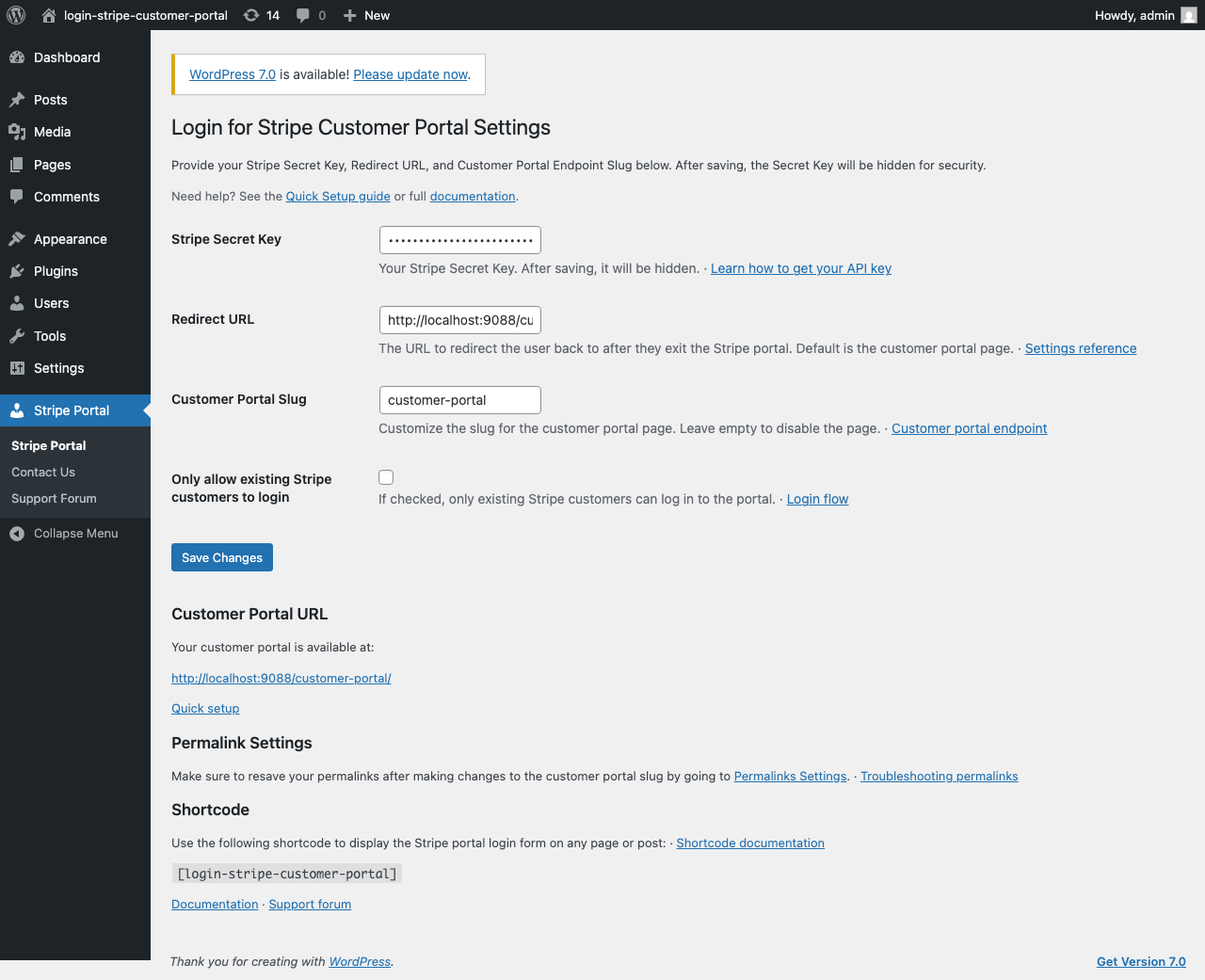The image size is (1205, 980).
Task: Click the WordPress logo icon
Action: click(16, 15)
